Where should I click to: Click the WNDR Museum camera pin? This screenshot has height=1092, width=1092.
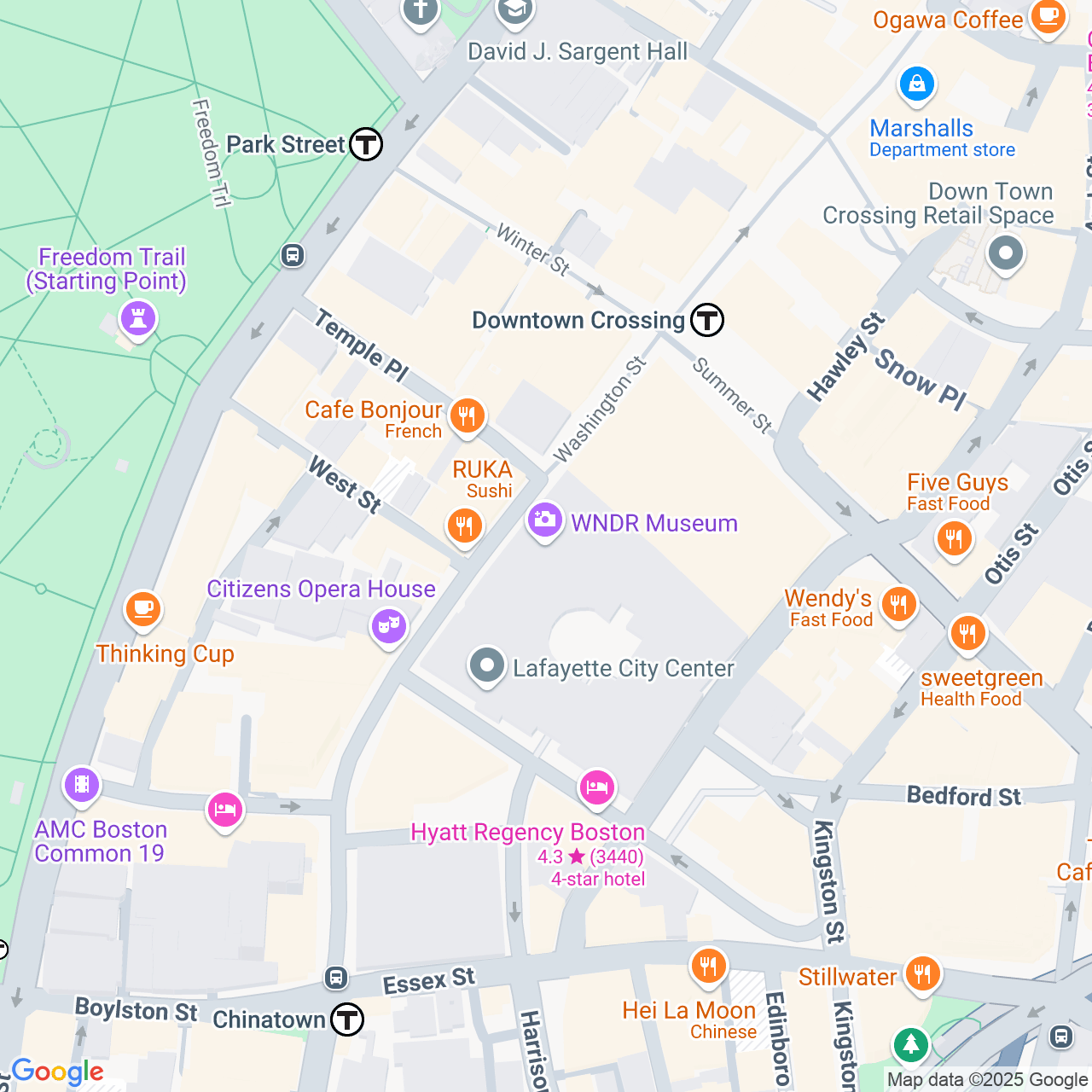click(545, 521)
